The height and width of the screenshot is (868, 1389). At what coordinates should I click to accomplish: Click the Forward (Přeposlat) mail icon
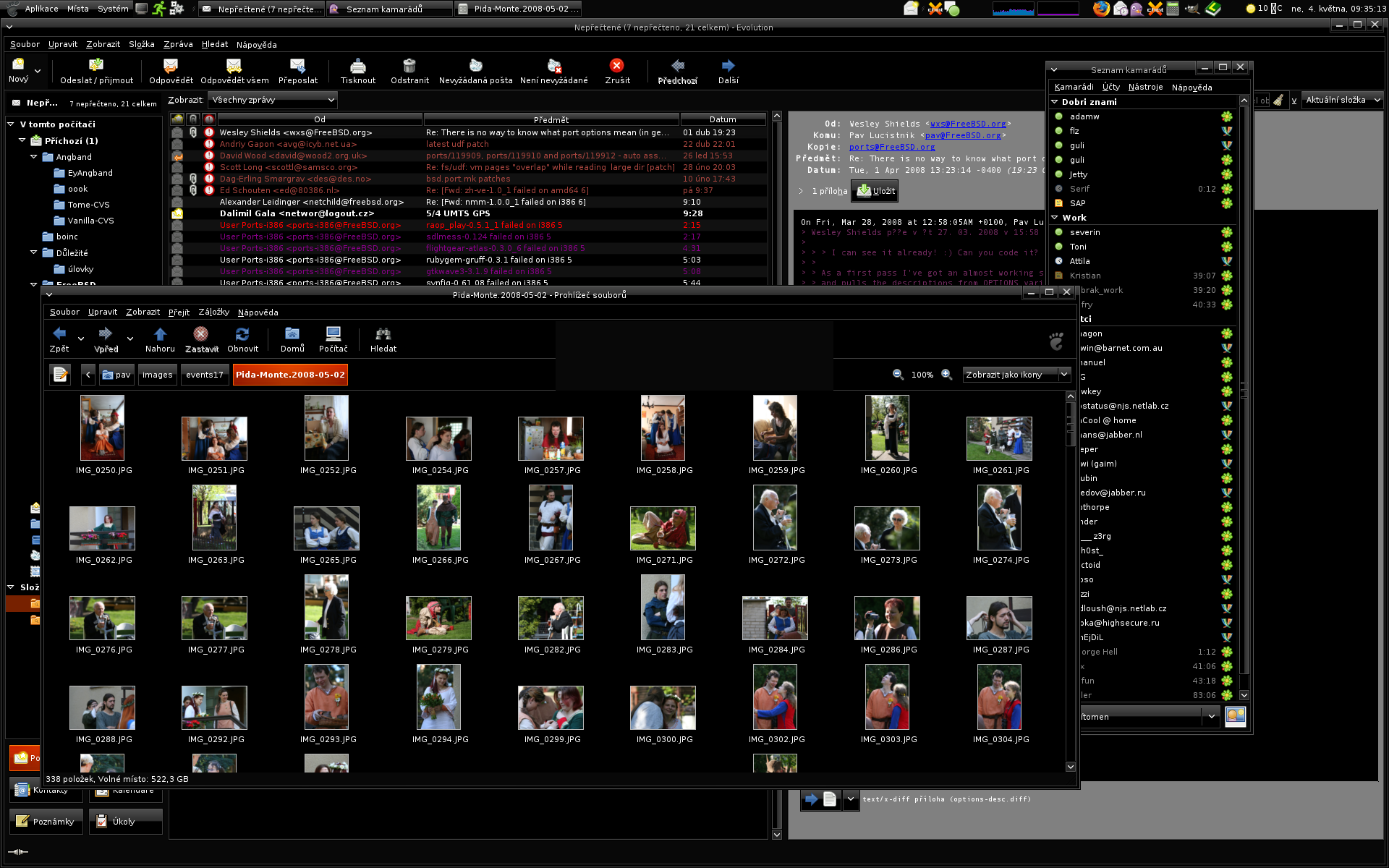coord(297,67)
